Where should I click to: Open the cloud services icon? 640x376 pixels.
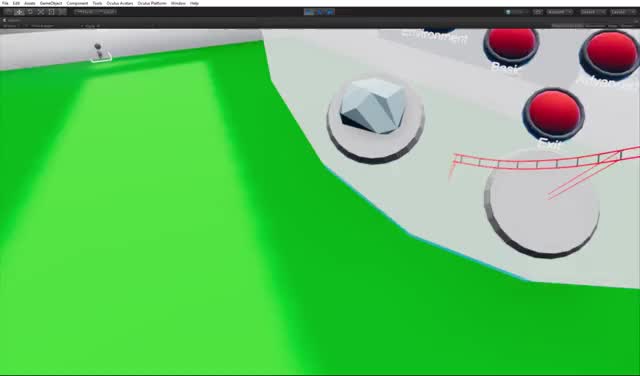point(538,12)
